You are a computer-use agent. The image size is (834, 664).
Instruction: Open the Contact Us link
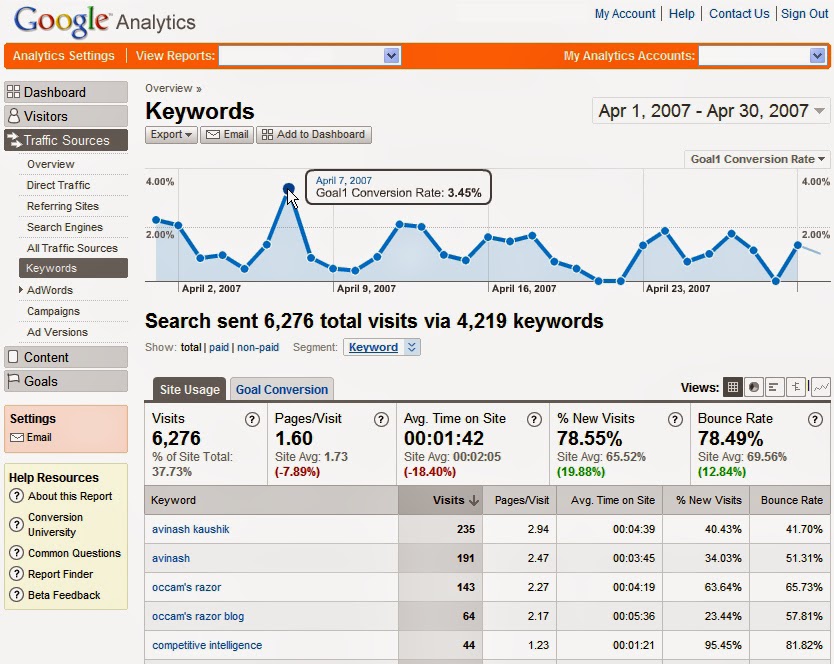(x=739, y=14)
